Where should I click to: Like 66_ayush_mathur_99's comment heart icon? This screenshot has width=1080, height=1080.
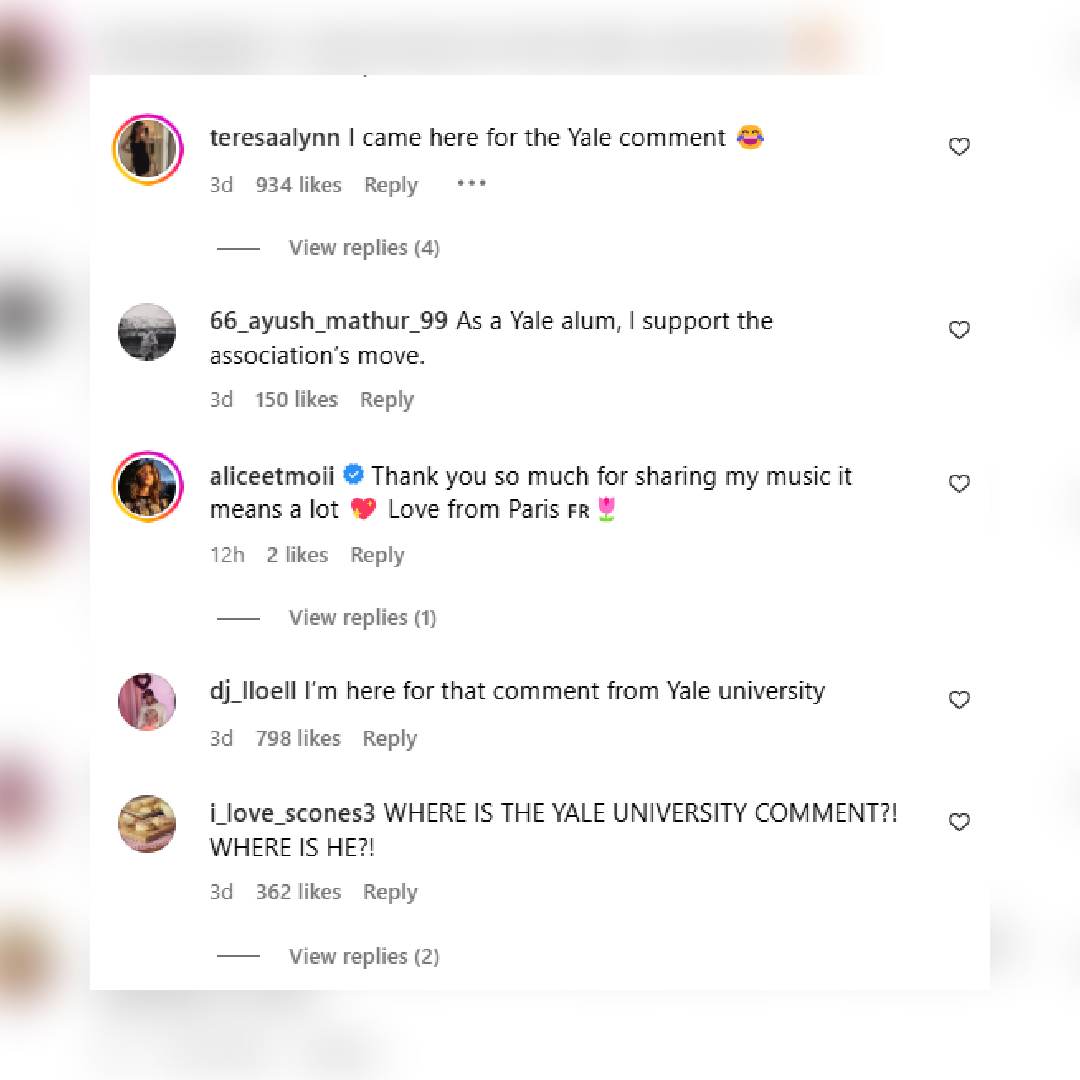point(959,330)
